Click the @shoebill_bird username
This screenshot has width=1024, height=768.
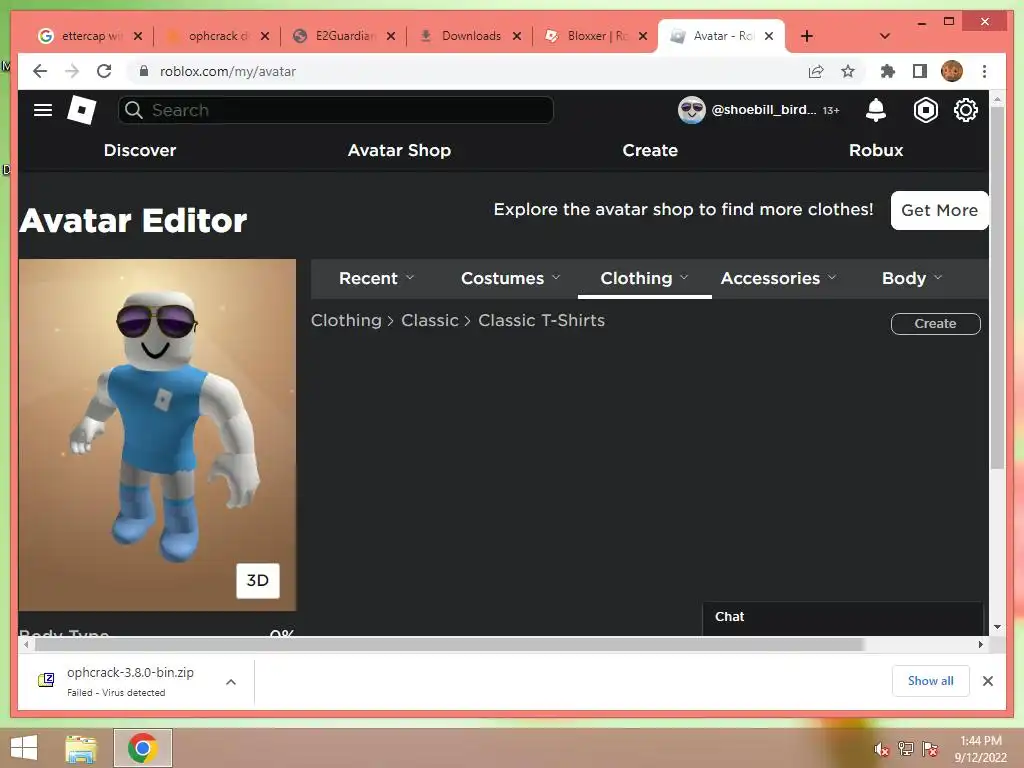[x=763, y=110]
